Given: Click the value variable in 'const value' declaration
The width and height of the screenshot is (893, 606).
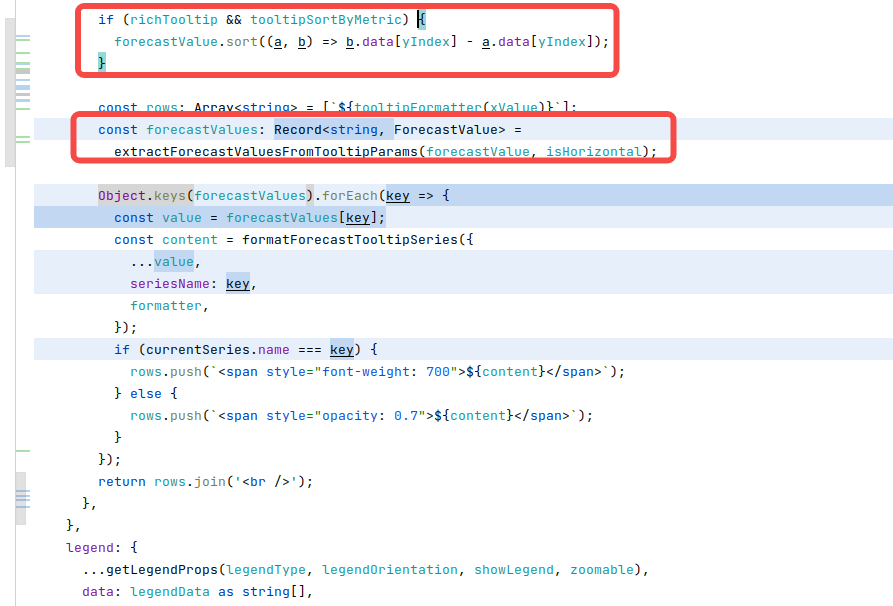Looking at the screenshot, I should (182, 218).
